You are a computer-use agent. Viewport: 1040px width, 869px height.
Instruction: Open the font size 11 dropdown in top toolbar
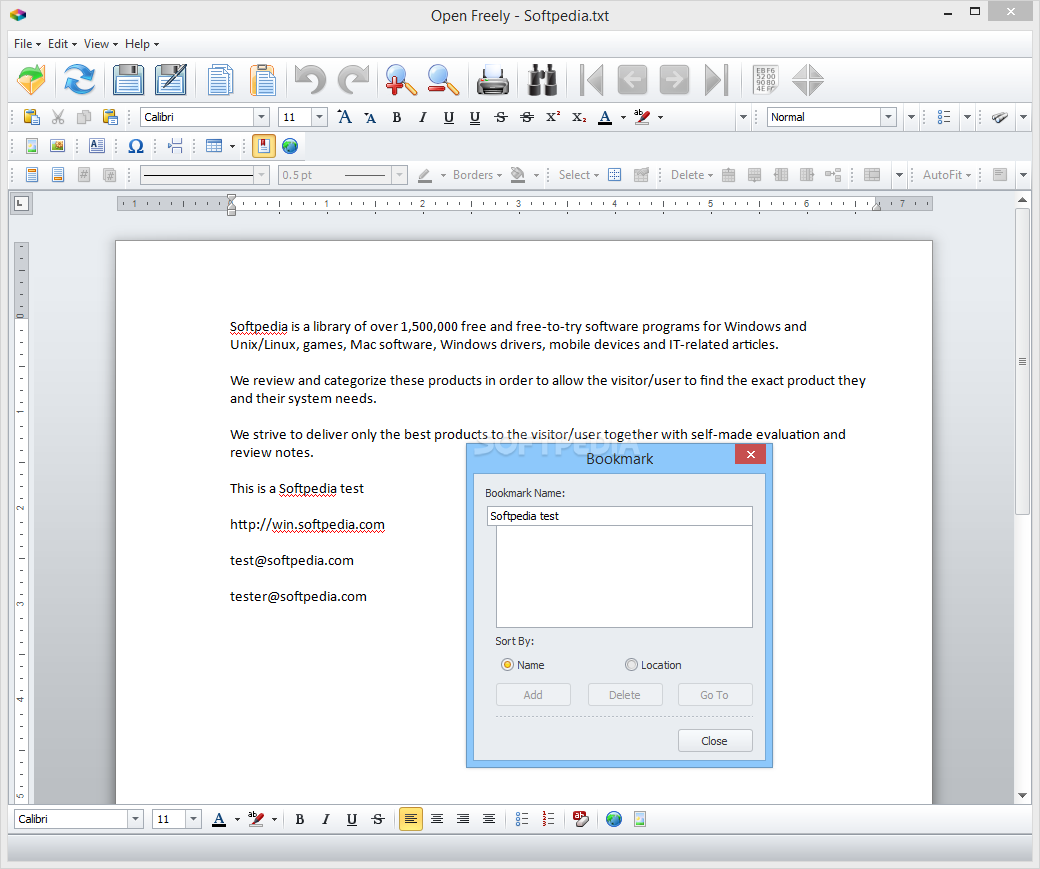point(319,117)
